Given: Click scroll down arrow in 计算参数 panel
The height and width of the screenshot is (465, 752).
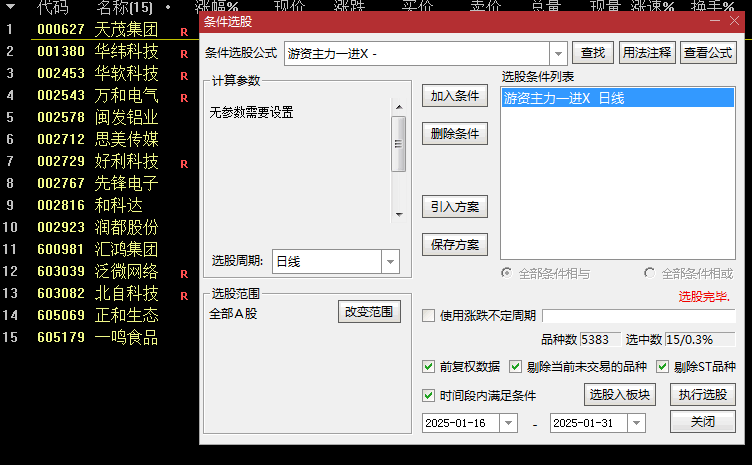Looking at the screenshot, I should point(399,215).
